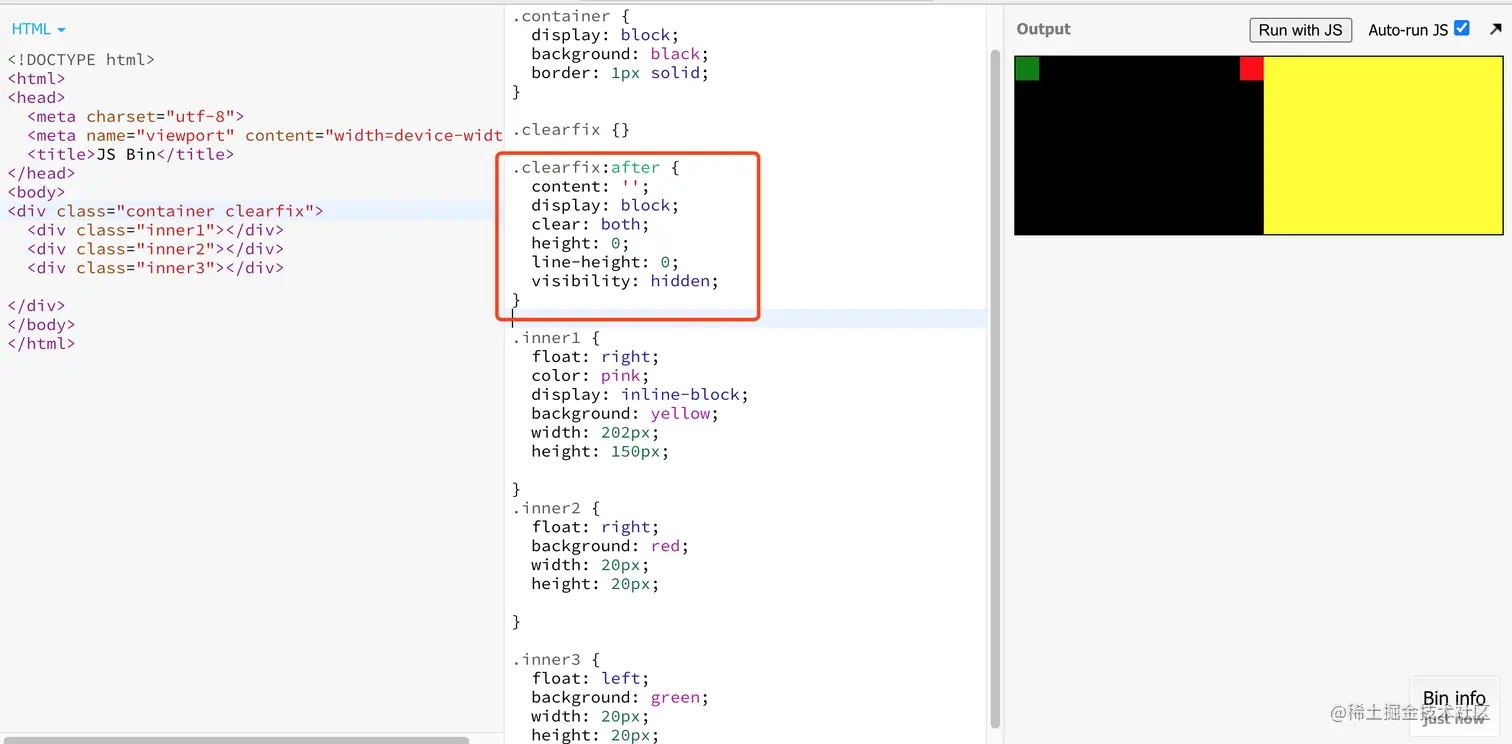Click the '<title>JS Bin</title>' line
Viewport: 1512px width, 744px height.
[130, 155]
